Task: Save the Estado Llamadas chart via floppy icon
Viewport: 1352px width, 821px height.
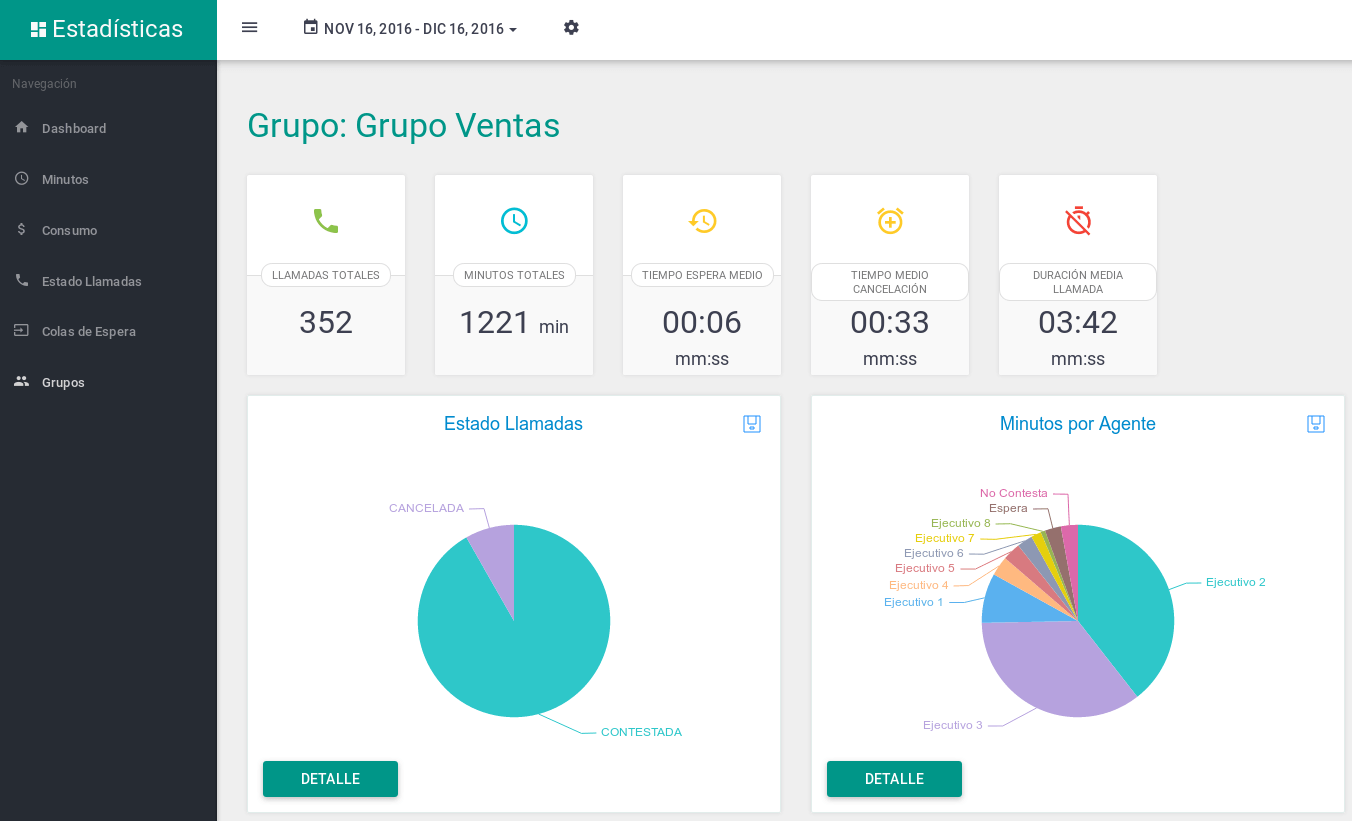Action: 752,424
